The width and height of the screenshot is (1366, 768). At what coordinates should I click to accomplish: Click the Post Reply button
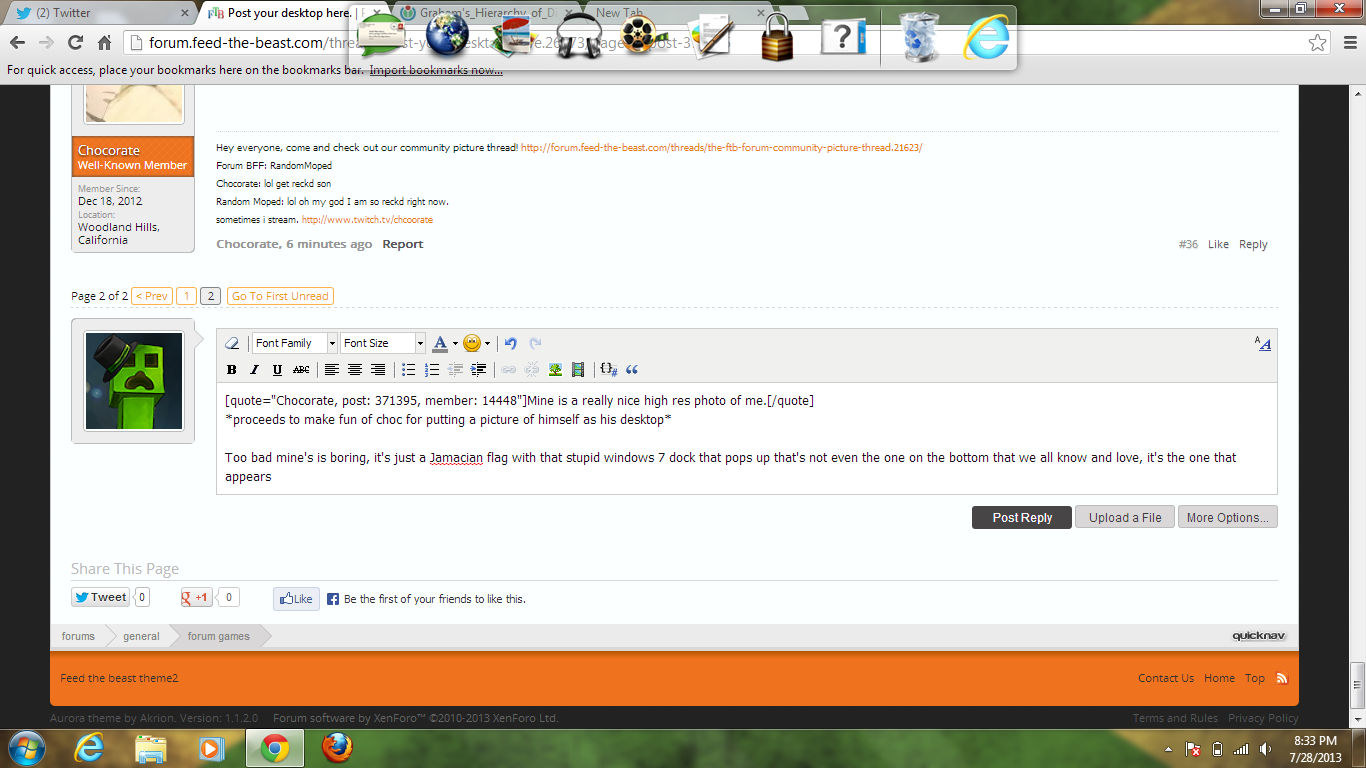[x=1022, y=517]
